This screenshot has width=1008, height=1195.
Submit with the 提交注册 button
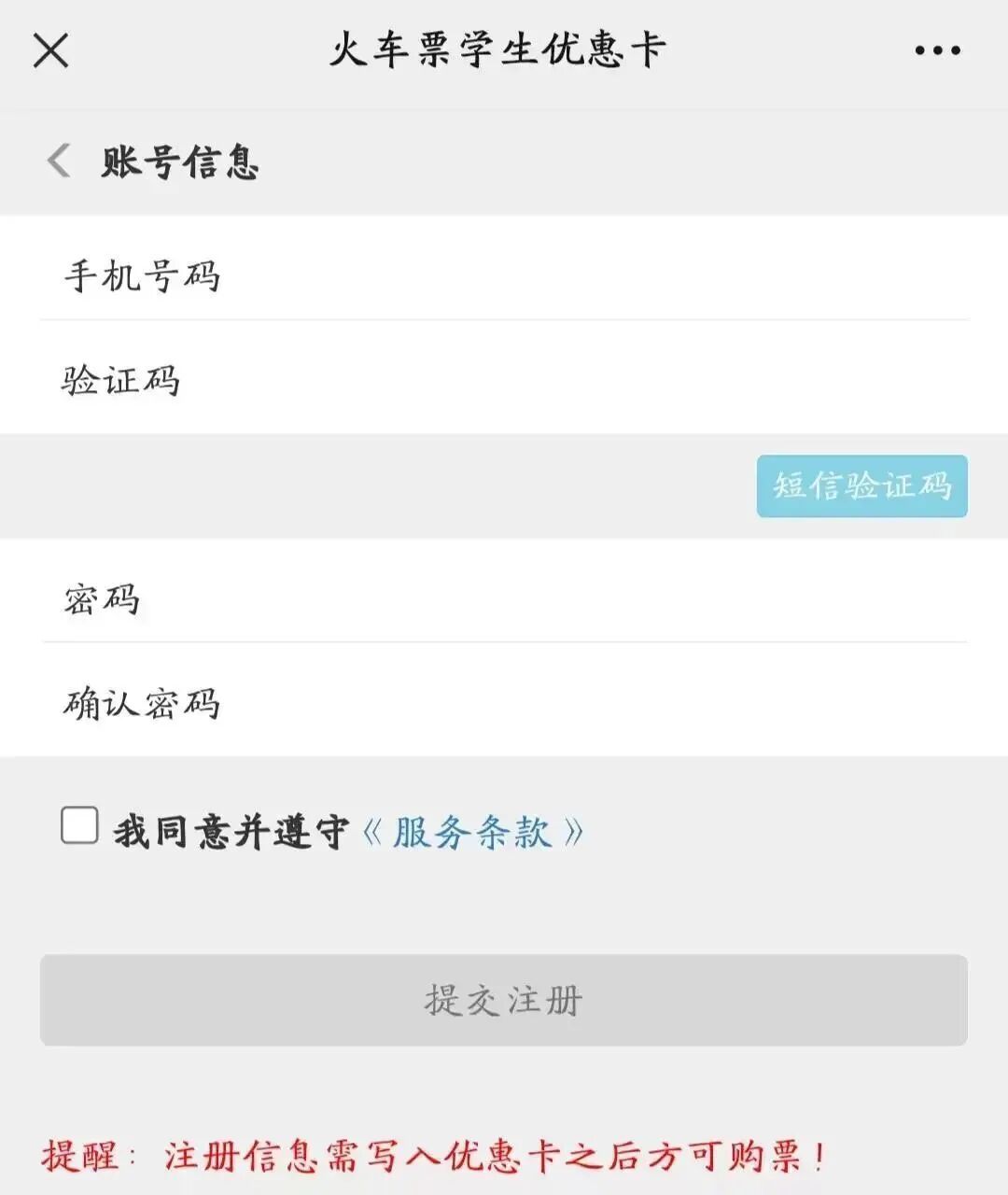click(x=503, y=1000)
